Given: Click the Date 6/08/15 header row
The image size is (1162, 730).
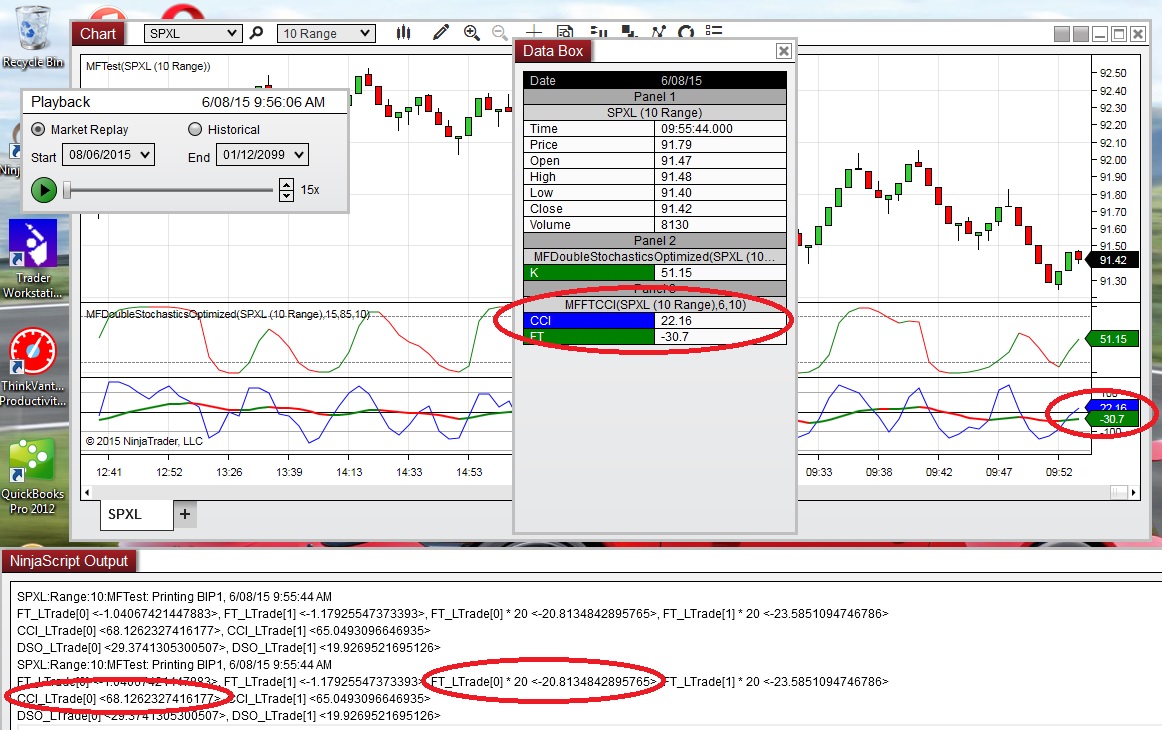Looking at the screenshot, I should coord(655,80).
